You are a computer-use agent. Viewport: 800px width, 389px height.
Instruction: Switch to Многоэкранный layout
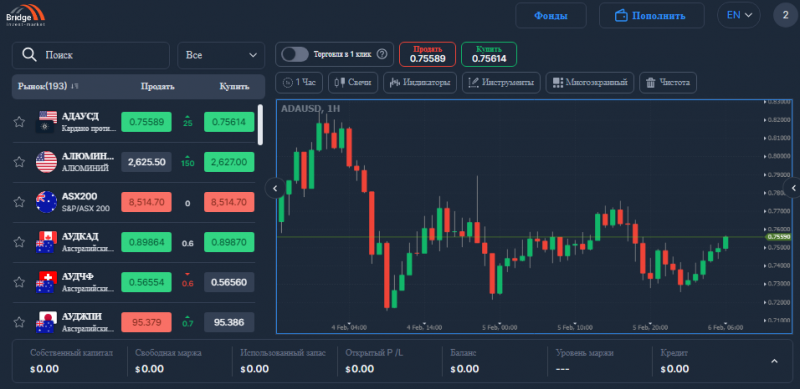click(590, 82)
